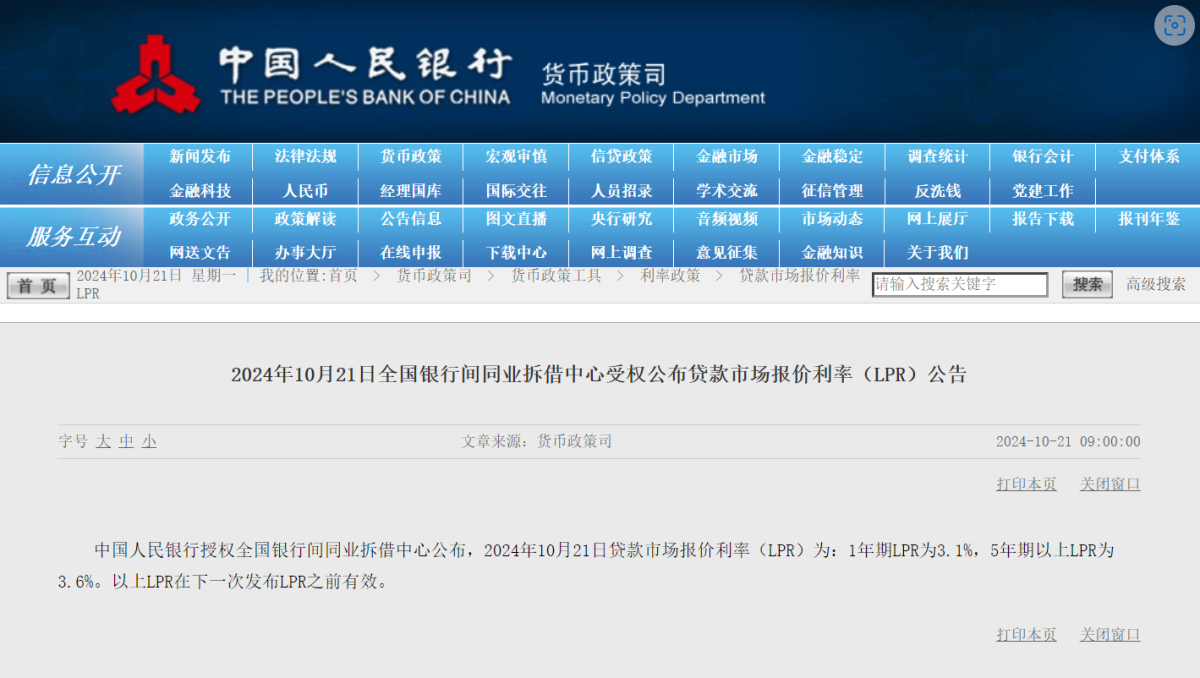Go to 支付体系 in the navigation menu
Image resolution: width=1200 pixels, height=678 pixels.
pyautogui.click(x=1149, y=157)
